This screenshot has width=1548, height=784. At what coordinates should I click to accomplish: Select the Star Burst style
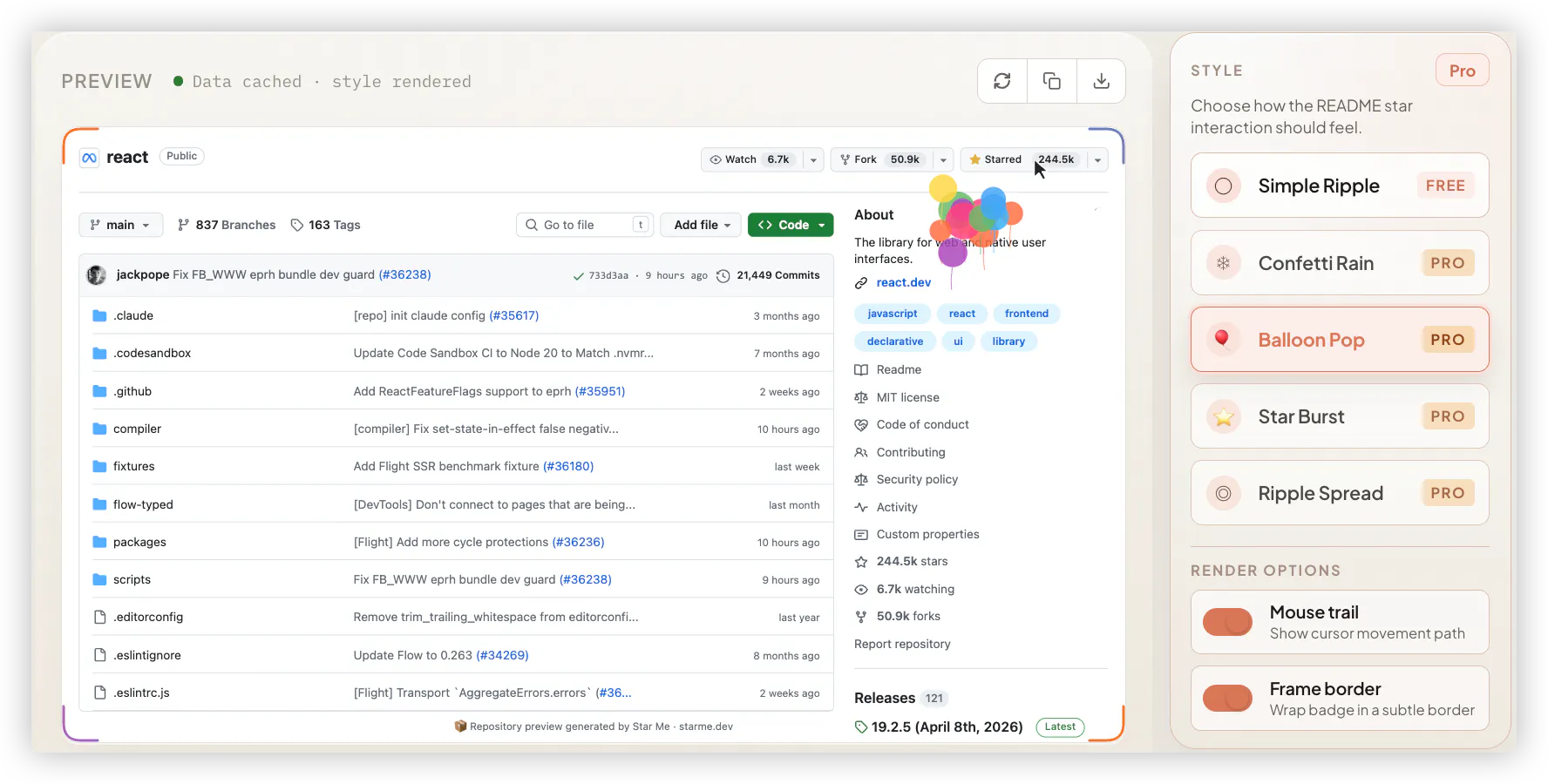click(1340, 416)
